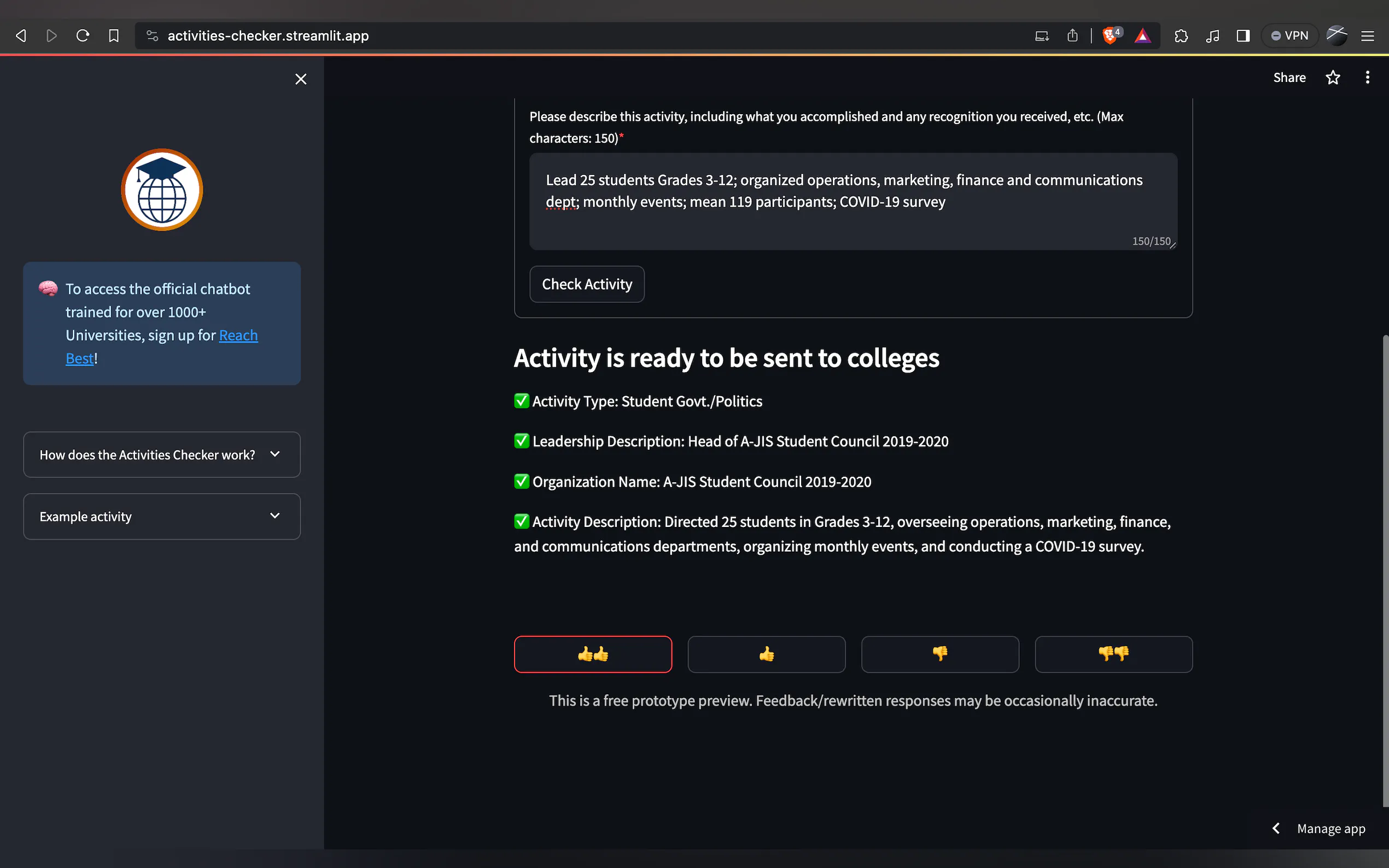Image resolution: width=1389 pixels, height=868 pixels.
Task: Expand the Example activity section
Action: coord(161,517)
